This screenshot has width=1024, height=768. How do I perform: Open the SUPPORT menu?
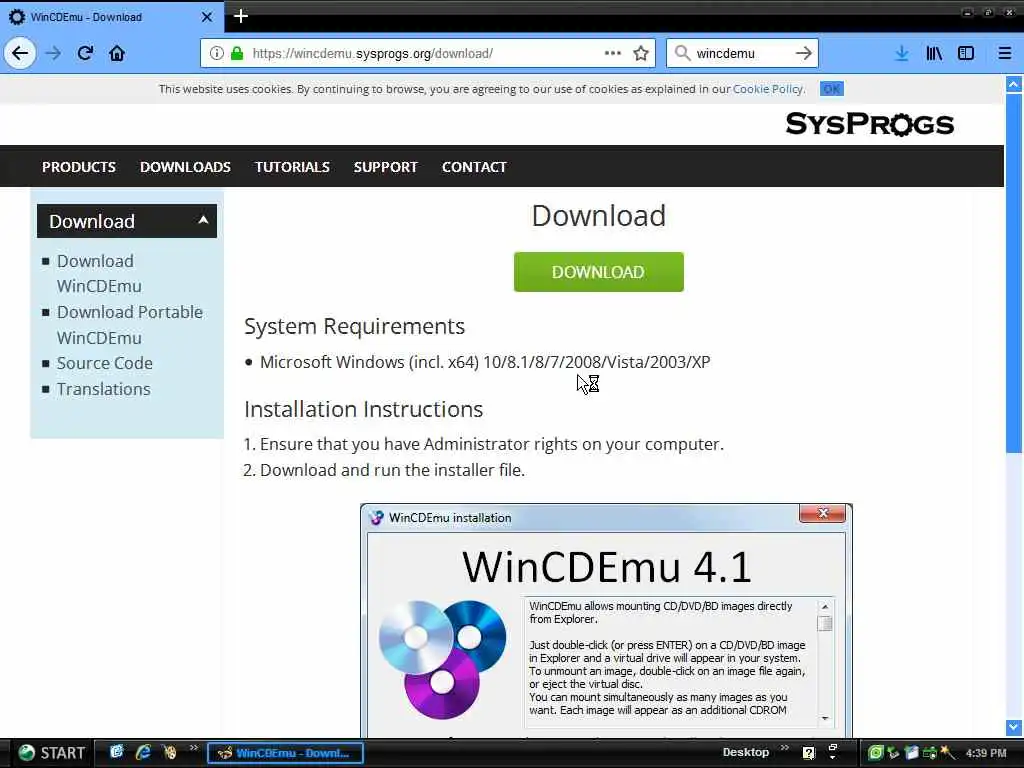click(385, 167)
